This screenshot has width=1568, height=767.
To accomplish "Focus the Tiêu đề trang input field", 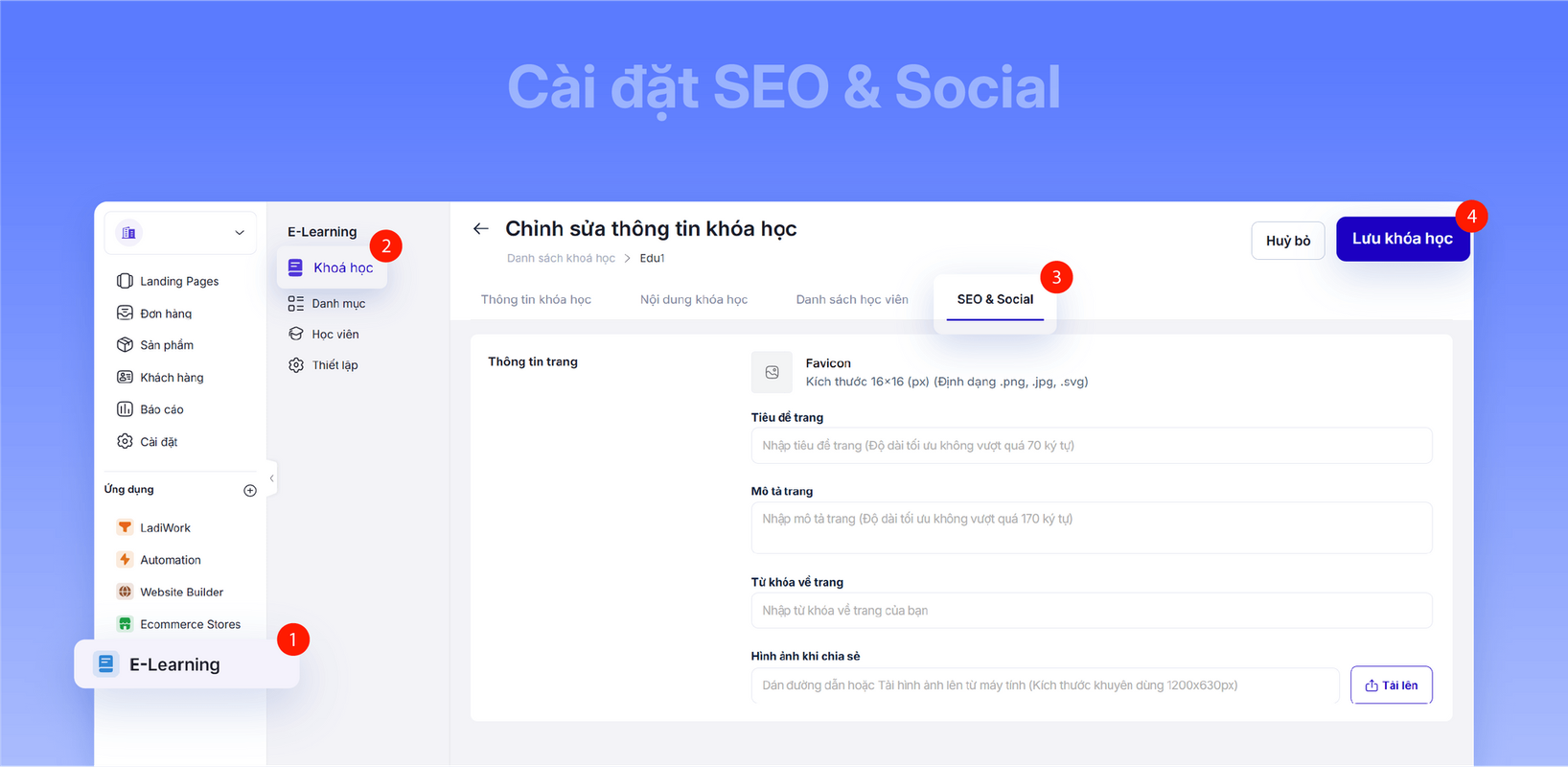I will coord(1092,446).
